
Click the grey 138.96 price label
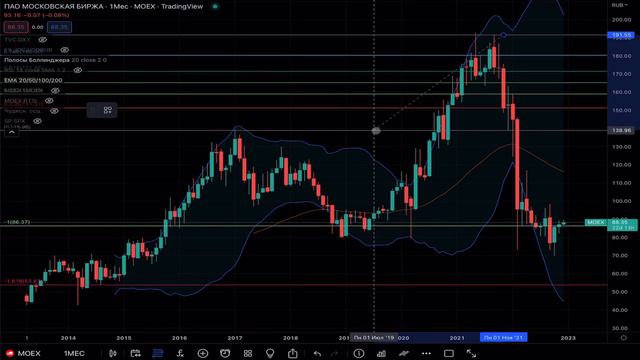[621, 131]
